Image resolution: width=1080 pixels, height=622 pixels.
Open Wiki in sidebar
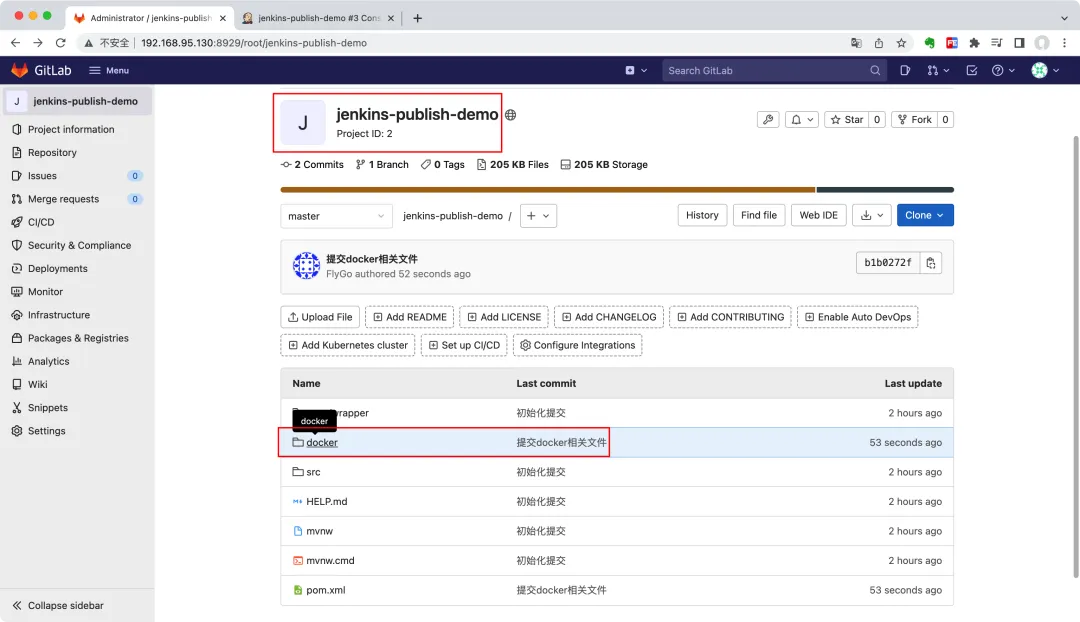[x=37, y=384]
